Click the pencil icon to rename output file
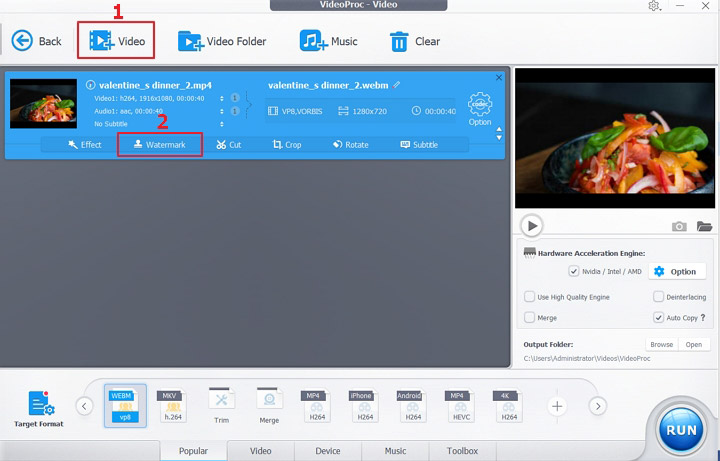Screen dimensions: 720x461 (397, 85)
